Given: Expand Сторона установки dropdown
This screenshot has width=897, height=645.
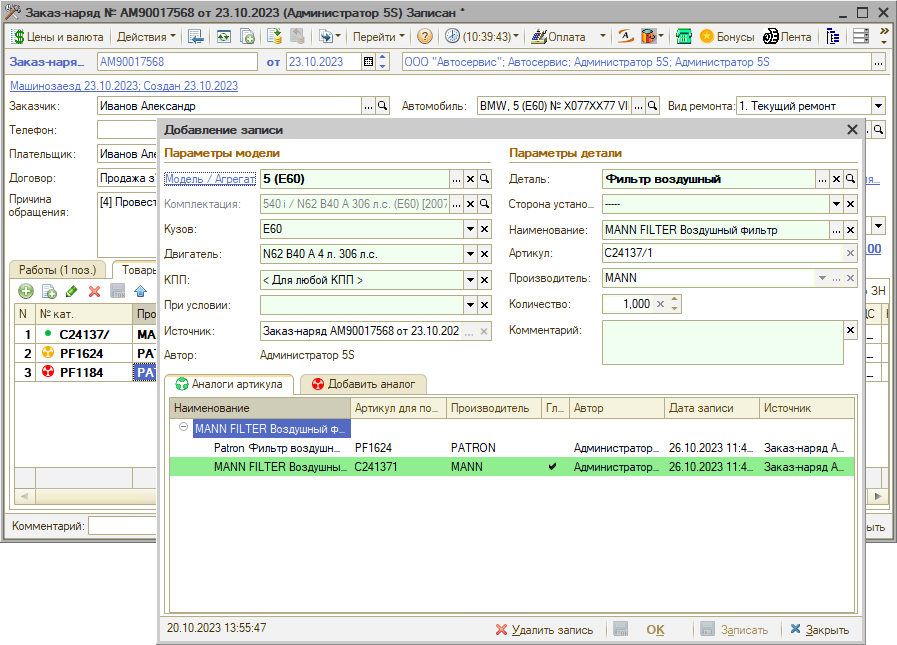Looking at the screenshot, I should 836,204.
